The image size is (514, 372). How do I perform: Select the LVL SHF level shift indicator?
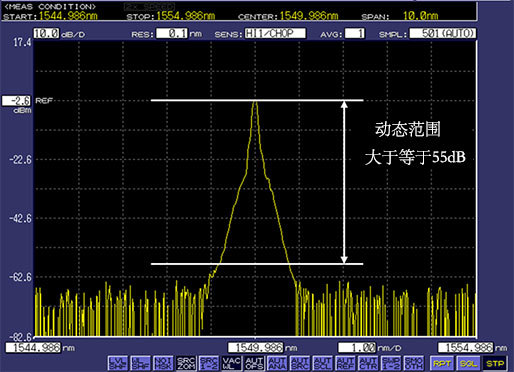[x=118, y=363]
